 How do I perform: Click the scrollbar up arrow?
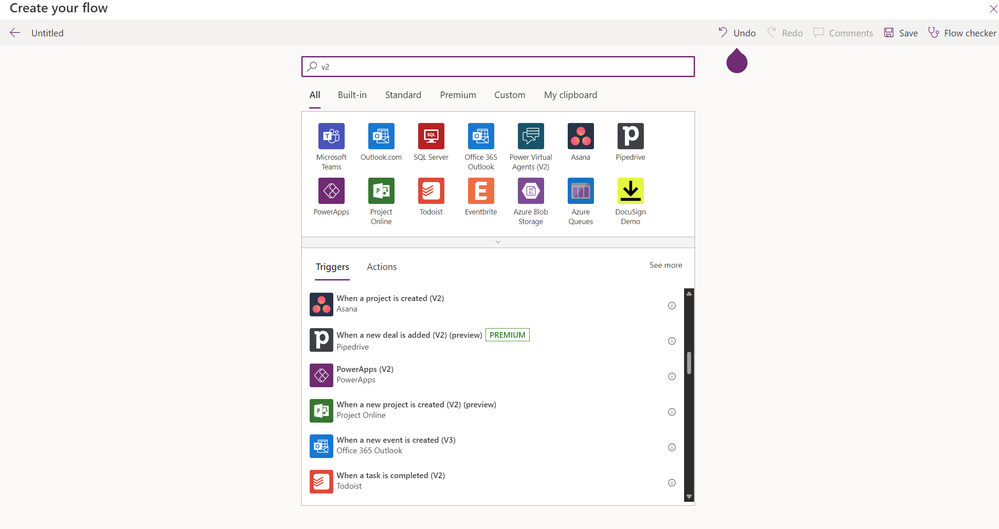[x=689, y=294]
